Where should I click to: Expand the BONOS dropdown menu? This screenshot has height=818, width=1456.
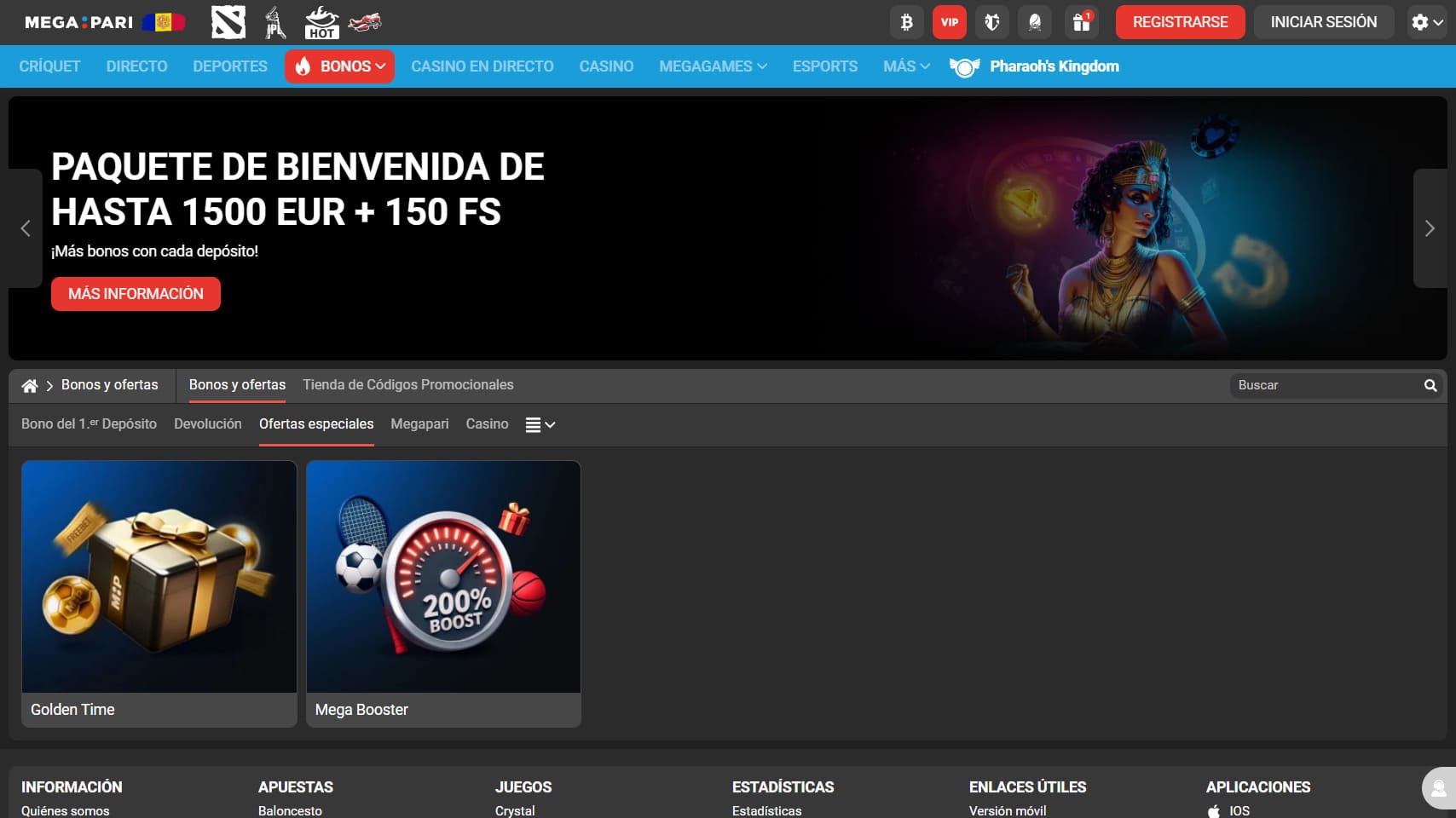pos(340,66)
